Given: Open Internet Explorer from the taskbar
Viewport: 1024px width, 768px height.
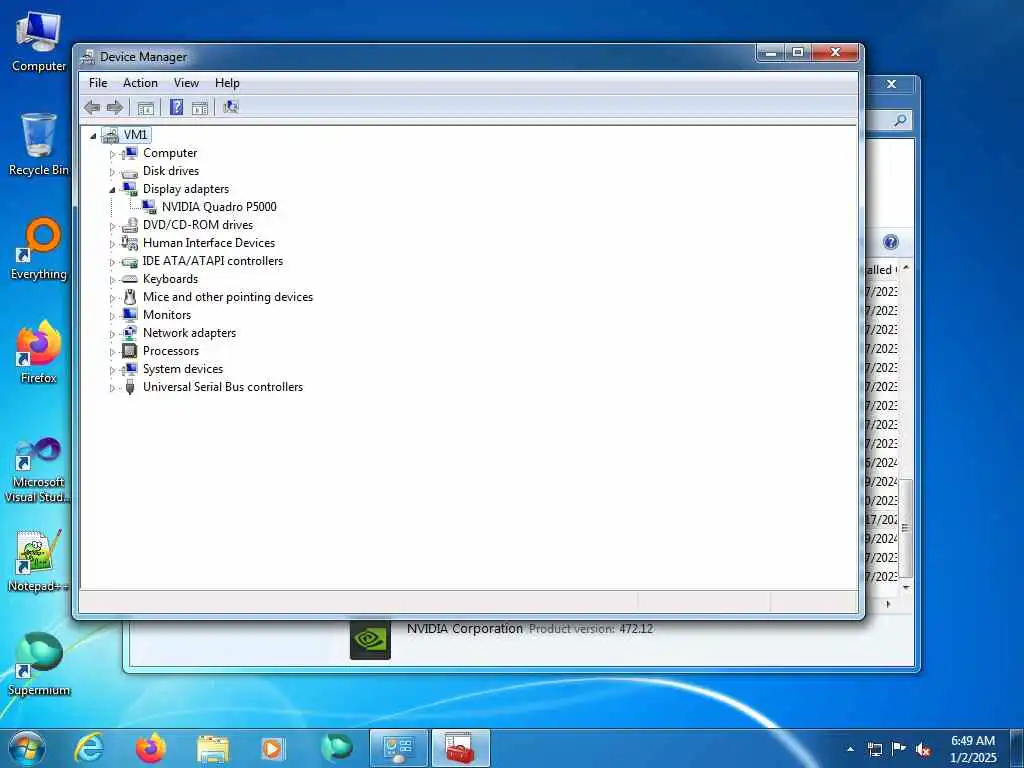Looking at the screenshot, I should [x=89, y=748].
